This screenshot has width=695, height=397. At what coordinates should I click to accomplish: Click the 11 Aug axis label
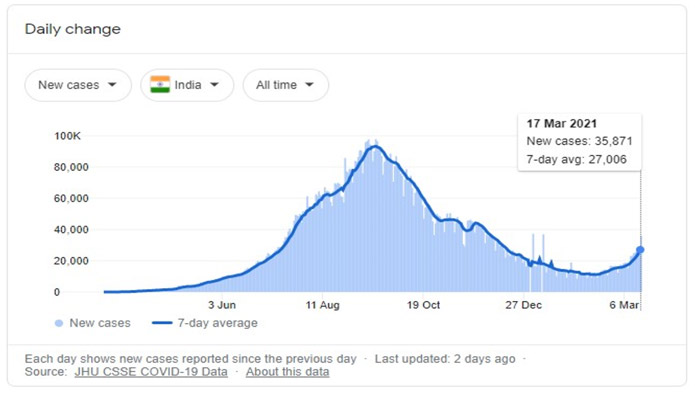point(323,305)
